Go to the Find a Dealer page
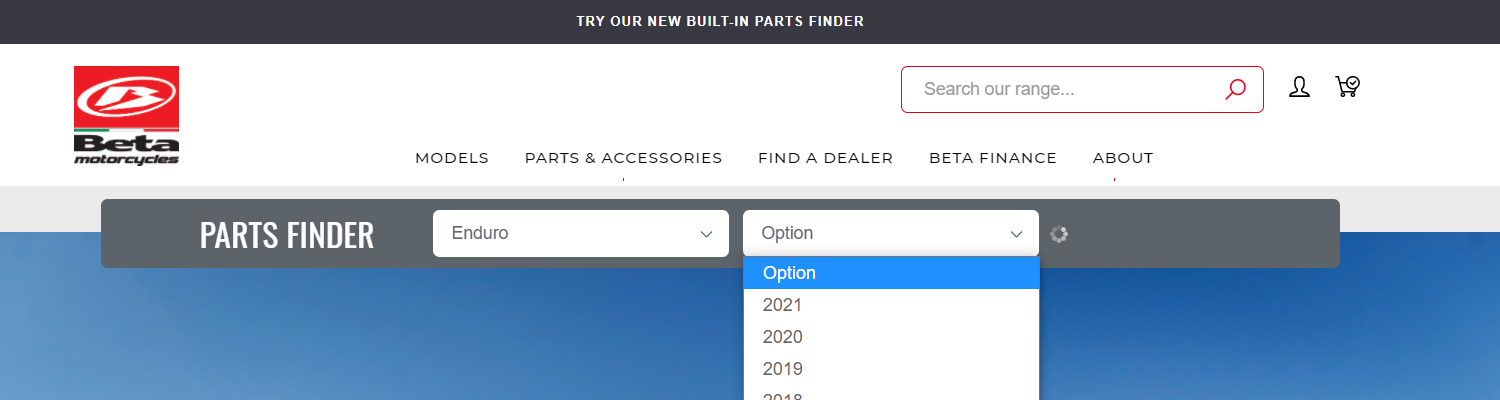 pos(825,158)
